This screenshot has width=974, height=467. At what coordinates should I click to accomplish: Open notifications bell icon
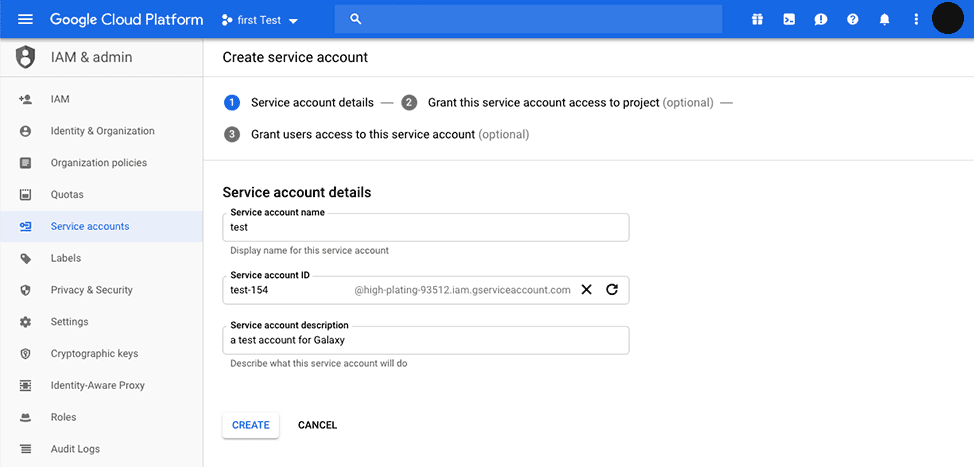[884, 19]
